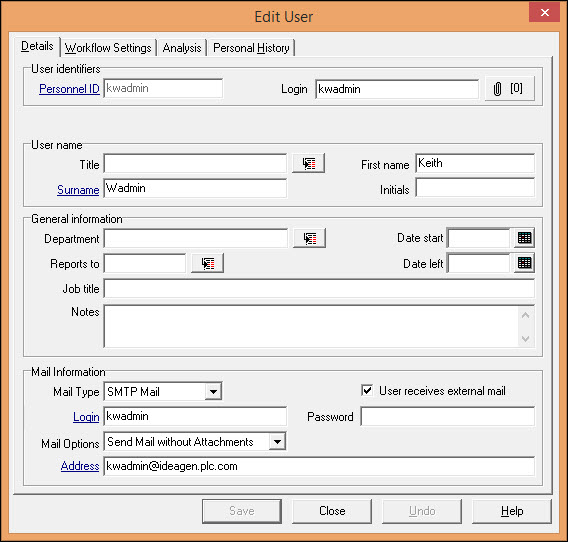Click the Close button
Screen dimensions: 568x542
332,511
